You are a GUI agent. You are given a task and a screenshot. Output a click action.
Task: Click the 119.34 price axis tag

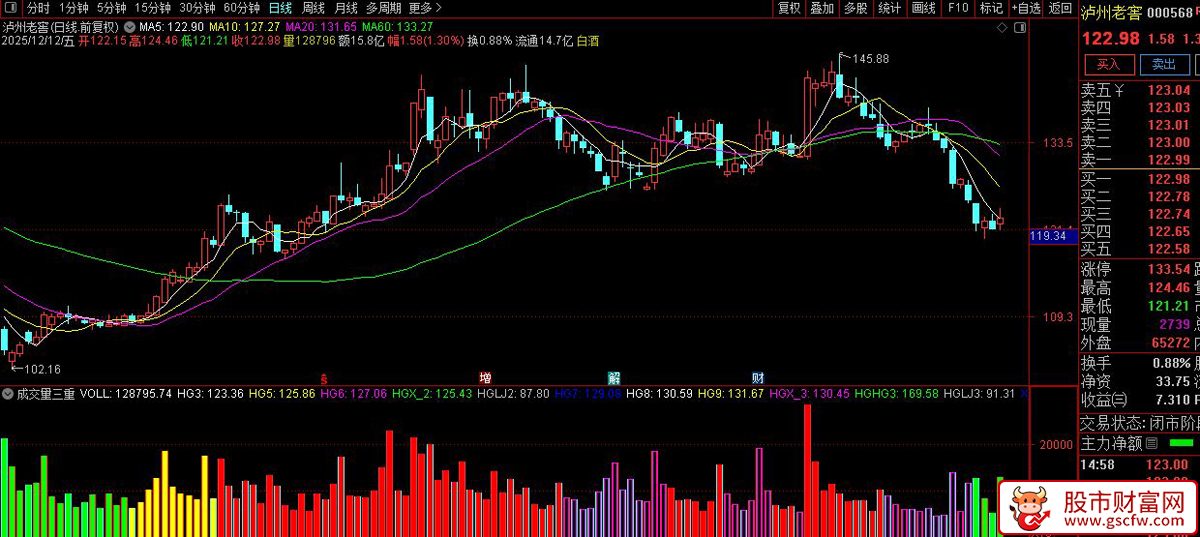pyautogui.click(x=1053, y=236)
